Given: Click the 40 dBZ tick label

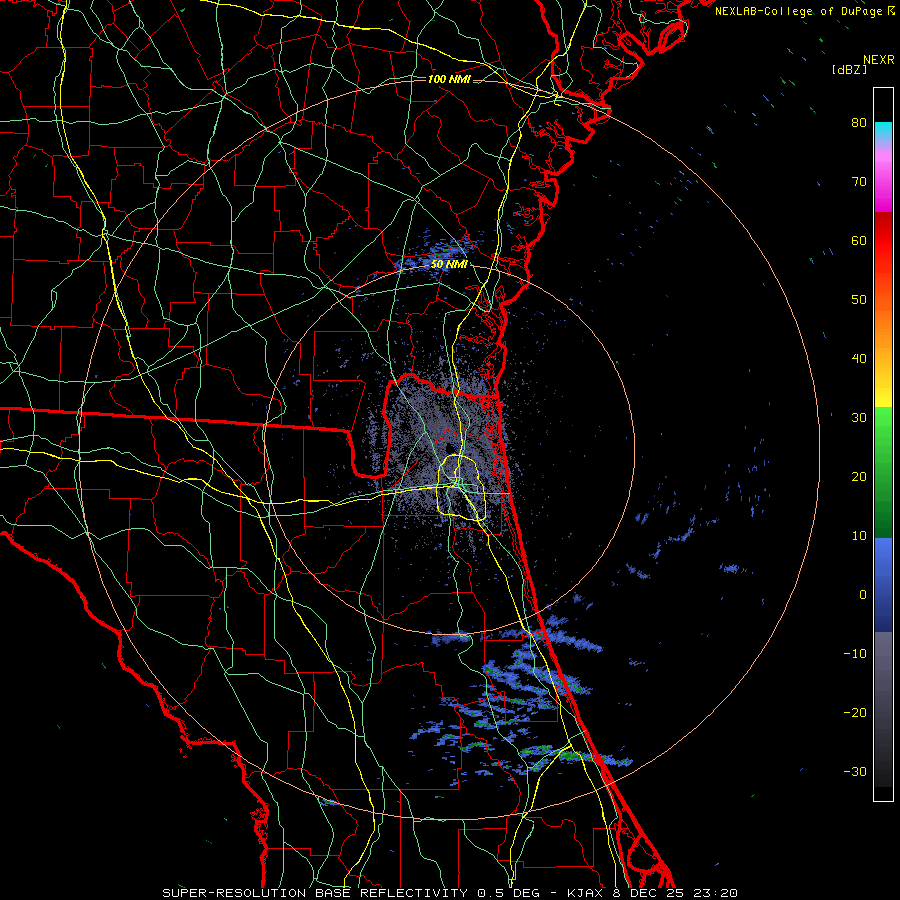Looking at the screenshot, I should coord(859,359).
